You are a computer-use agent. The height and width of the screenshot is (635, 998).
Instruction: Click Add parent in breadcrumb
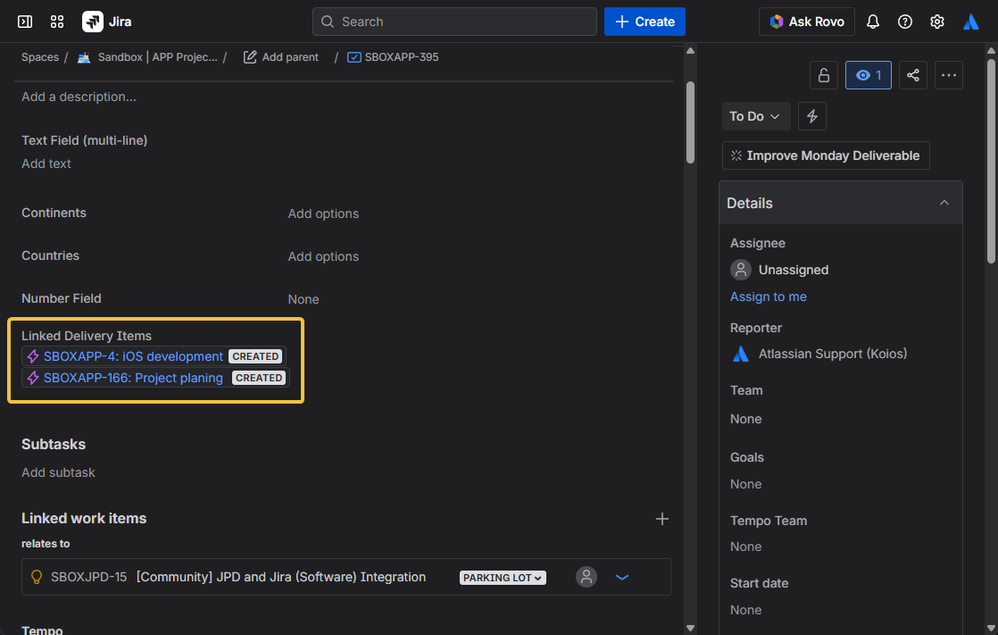281,57
